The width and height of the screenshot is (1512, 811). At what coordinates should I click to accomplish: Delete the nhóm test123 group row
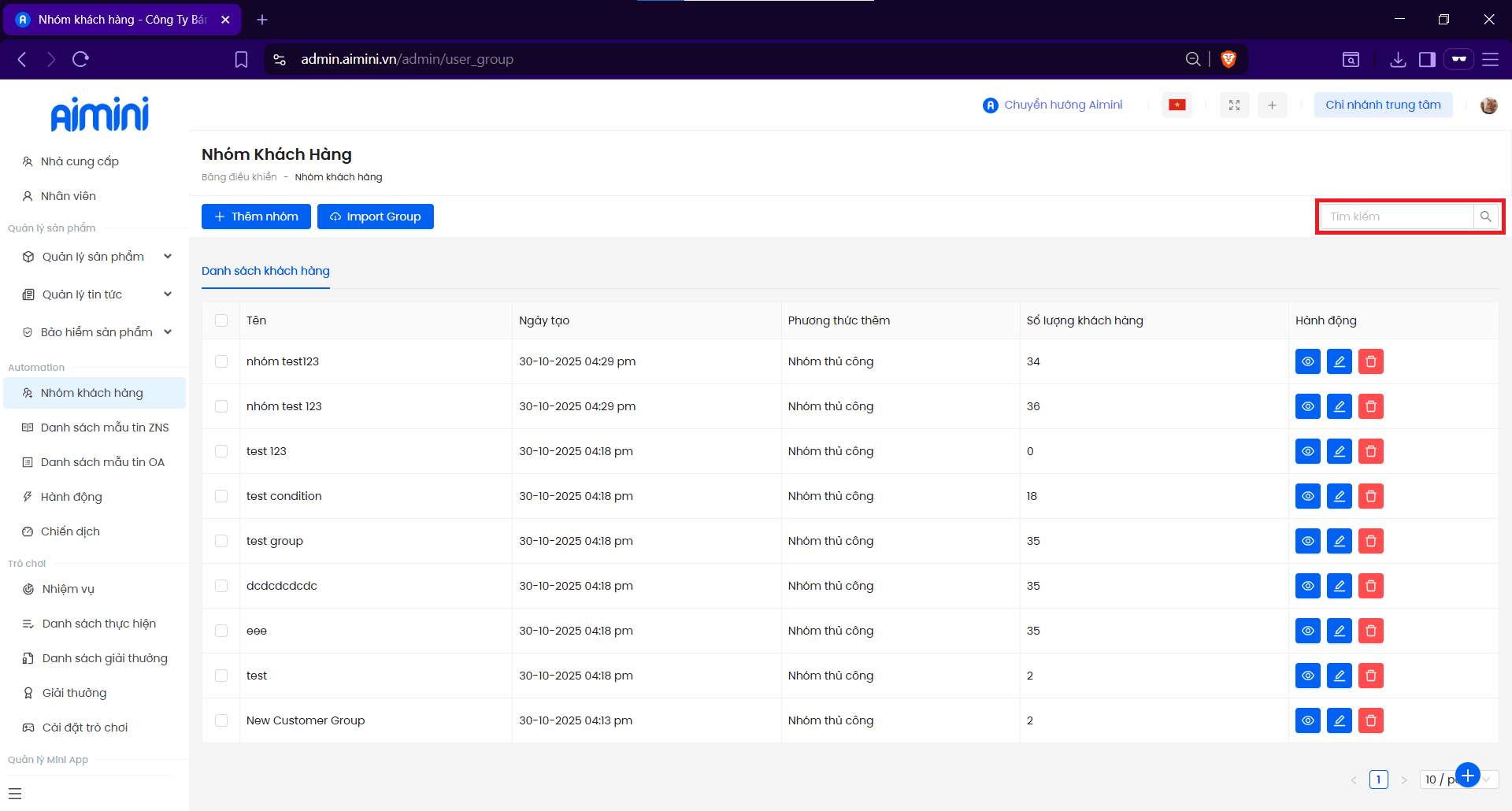click(x=1370, y=361)
